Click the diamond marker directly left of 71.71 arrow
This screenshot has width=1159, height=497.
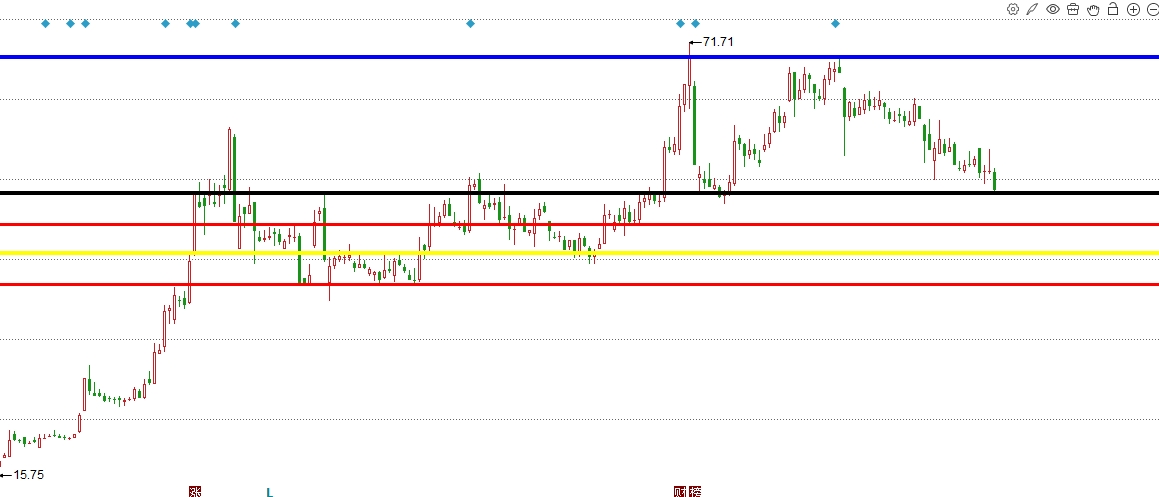click(681, 24)
